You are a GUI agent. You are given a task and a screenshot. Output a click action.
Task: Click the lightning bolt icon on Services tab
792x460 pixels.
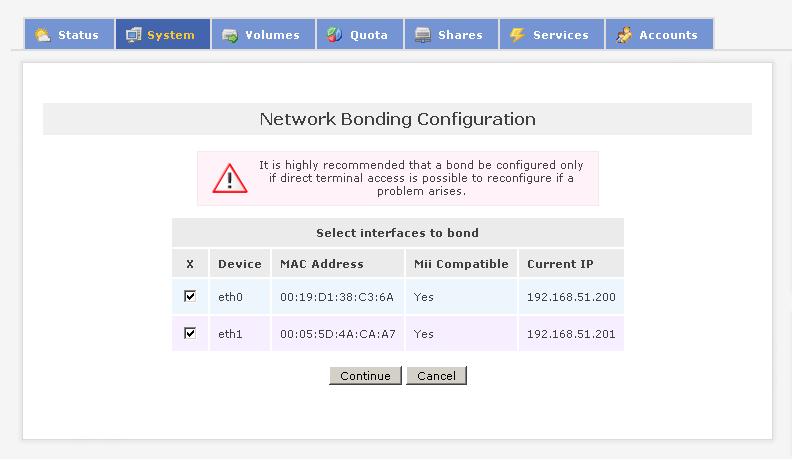point(517,35)
